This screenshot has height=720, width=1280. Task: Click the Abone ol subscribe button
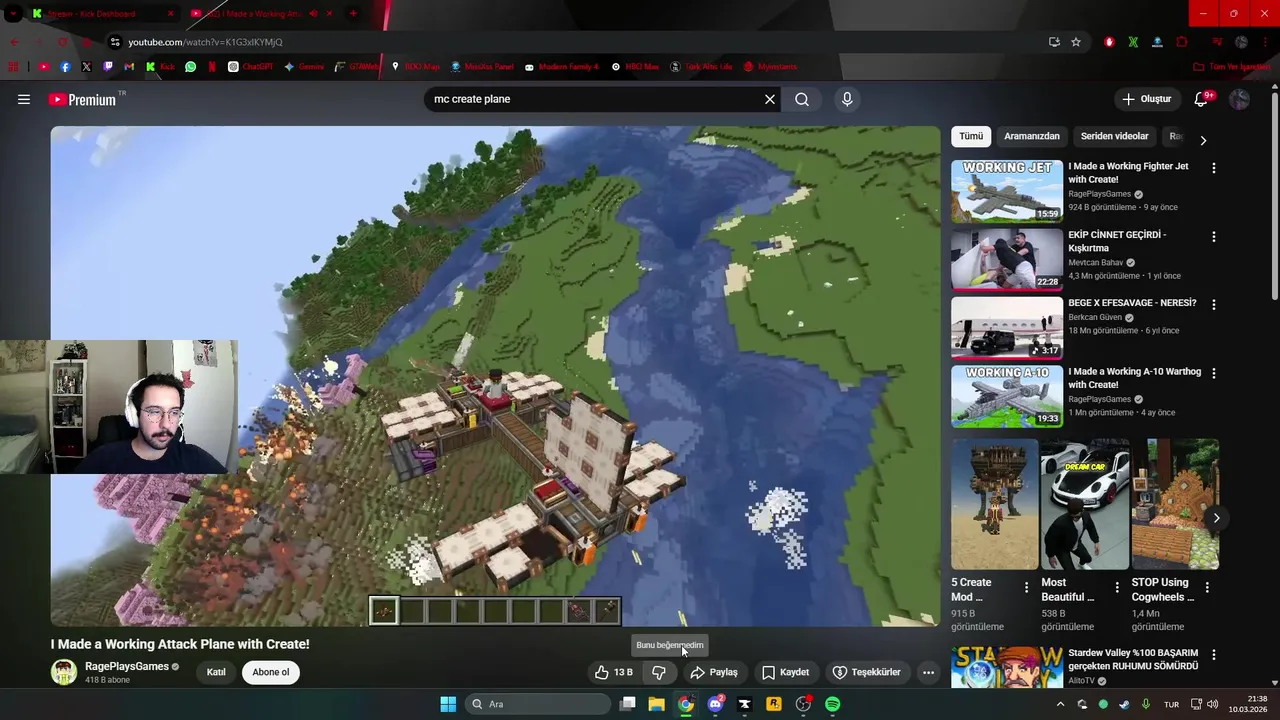click(270, 672)
